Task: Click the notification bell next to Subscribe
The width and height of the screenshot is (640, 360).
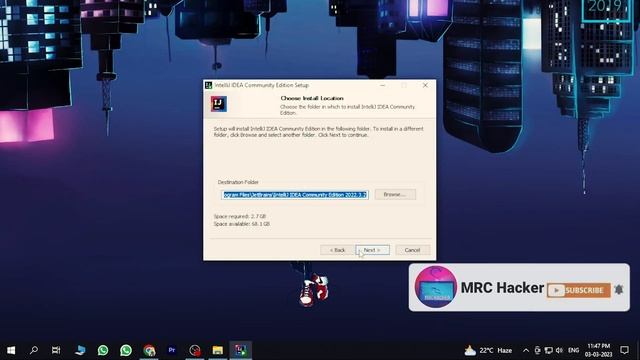Action: [619, 290]
